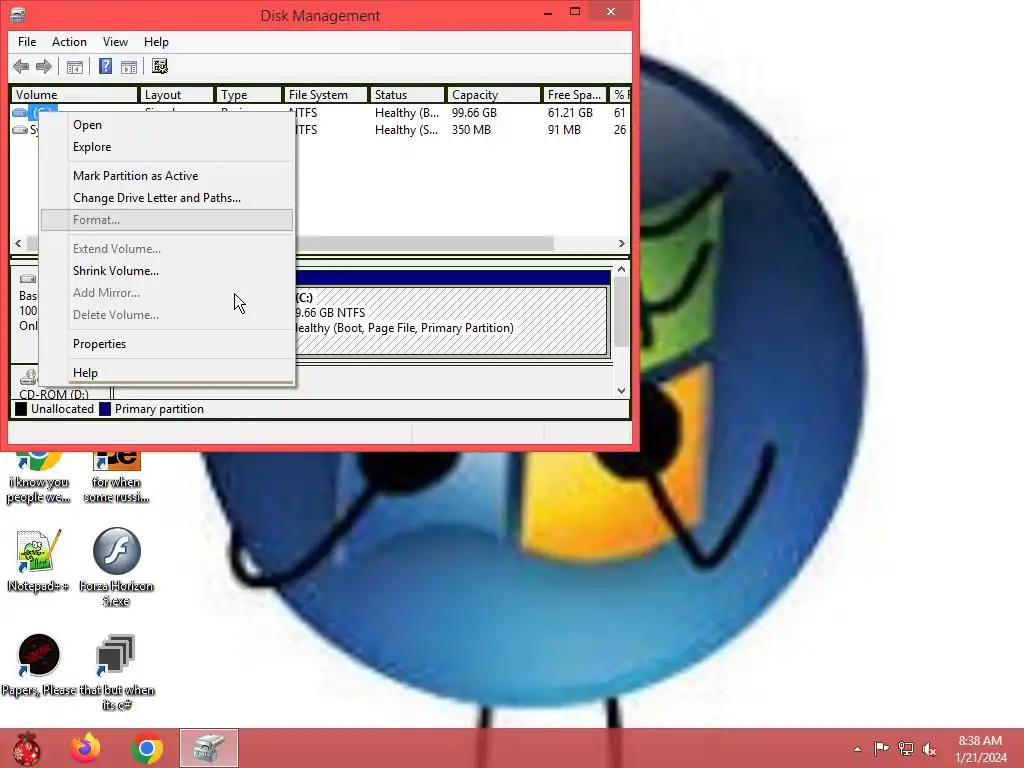Click the Disk Management taskbar button
This screenshot has height=768, width=1024.
[209, 748]
